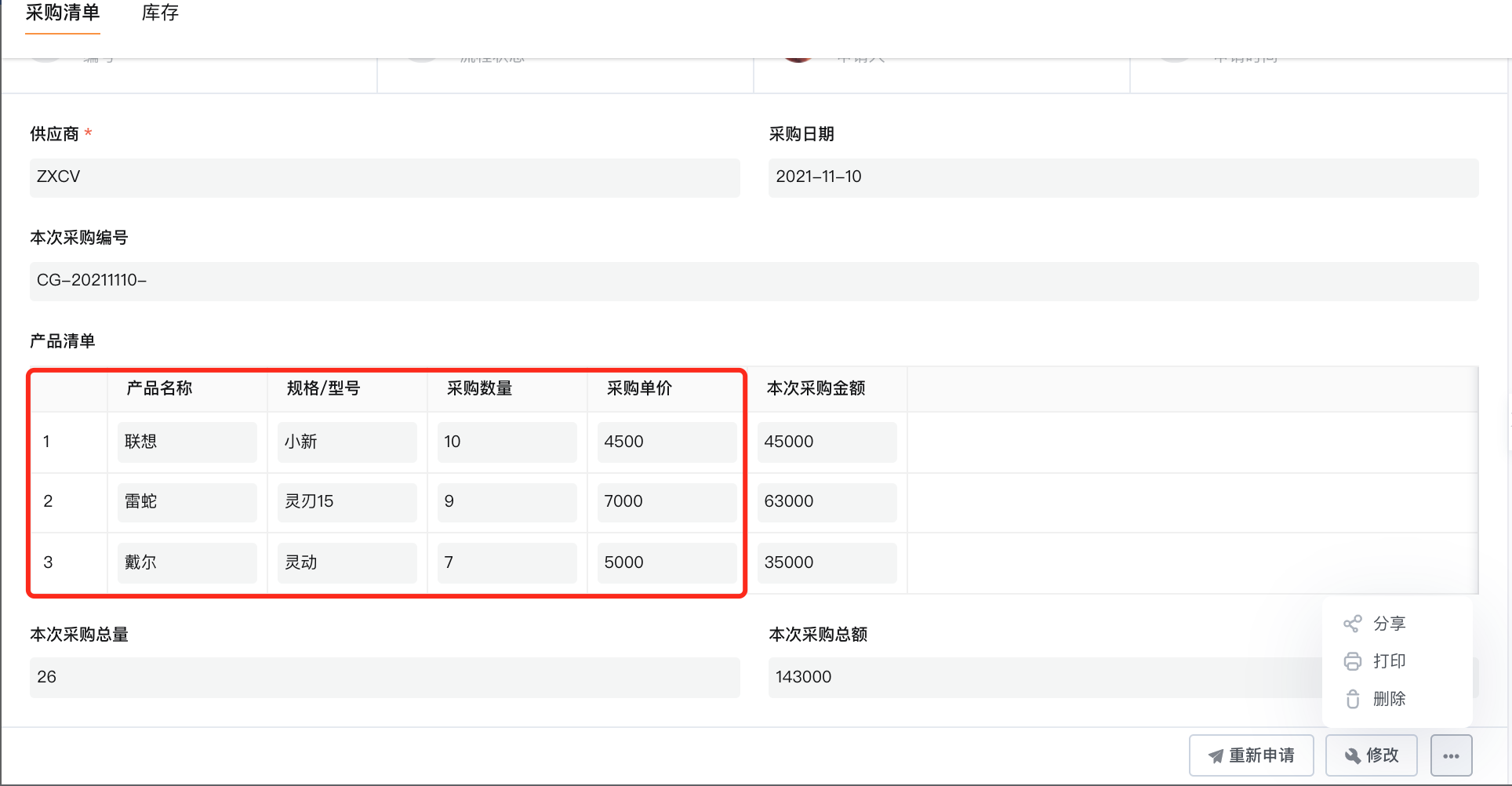Click the 灵刃15 spec cell
The height and width of the screenshot is (786, 1512).
pos(347,502)
